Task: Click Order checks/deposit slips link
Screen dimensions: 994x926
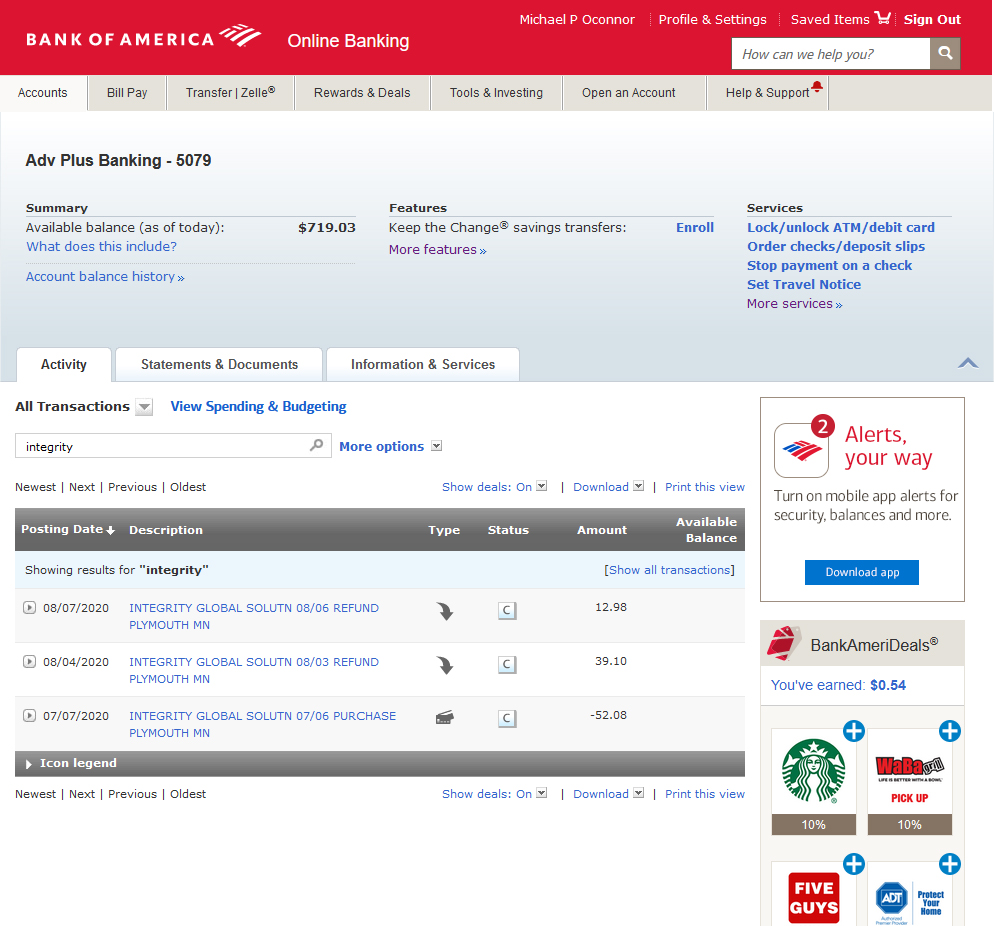Action: tap(836, 247)
